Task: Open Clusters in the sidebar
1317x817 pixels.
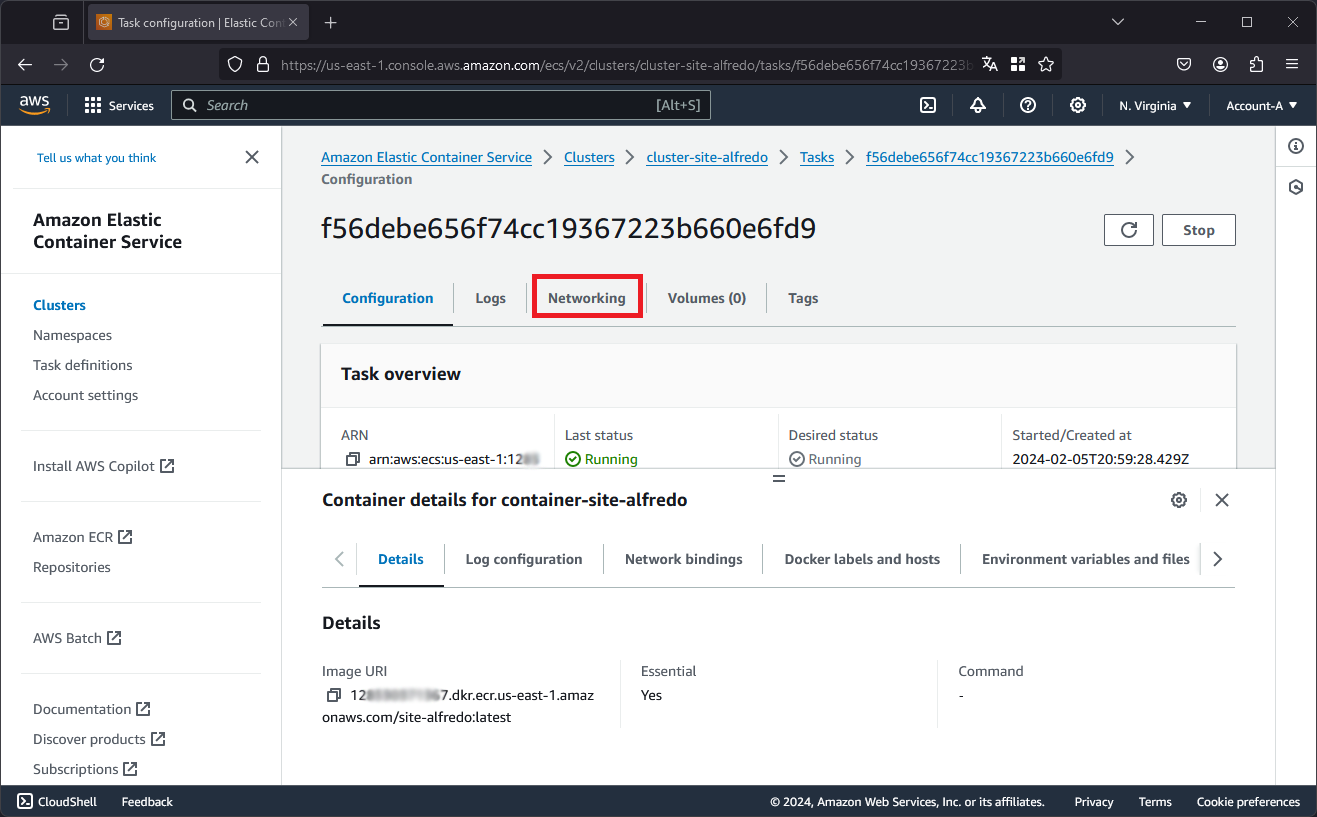Action: pyautogui.click(x=60, y=305)
